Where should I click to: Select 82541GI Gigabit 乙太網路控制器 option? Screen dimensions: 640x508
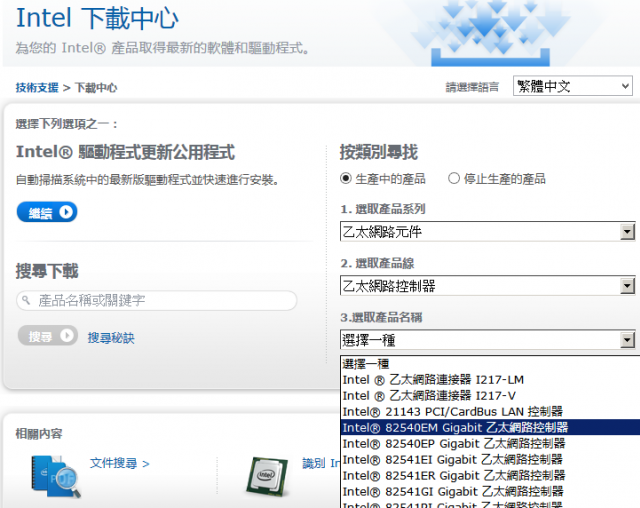[x=491, y=491]
